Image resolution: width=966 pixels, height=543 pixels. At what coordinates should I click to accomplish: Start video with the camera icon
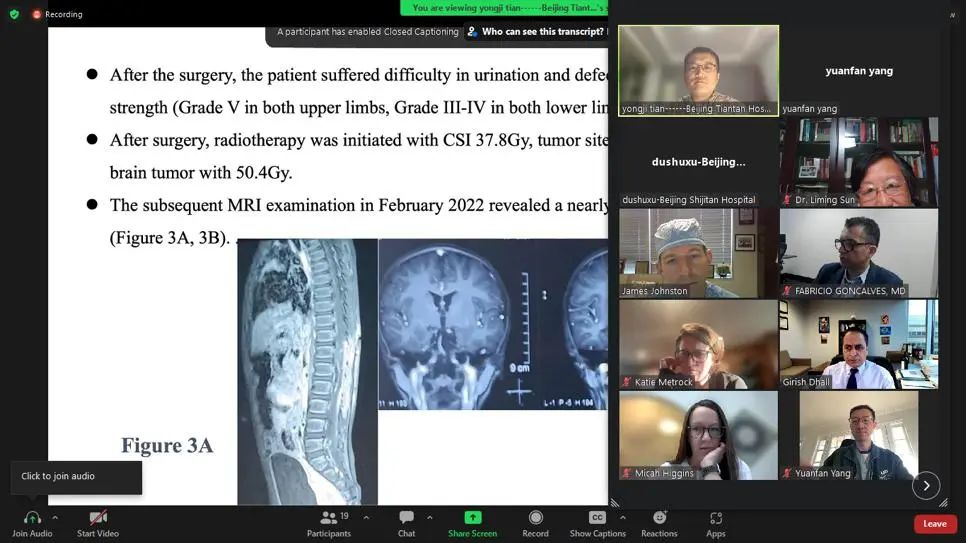tap(98, 518)
